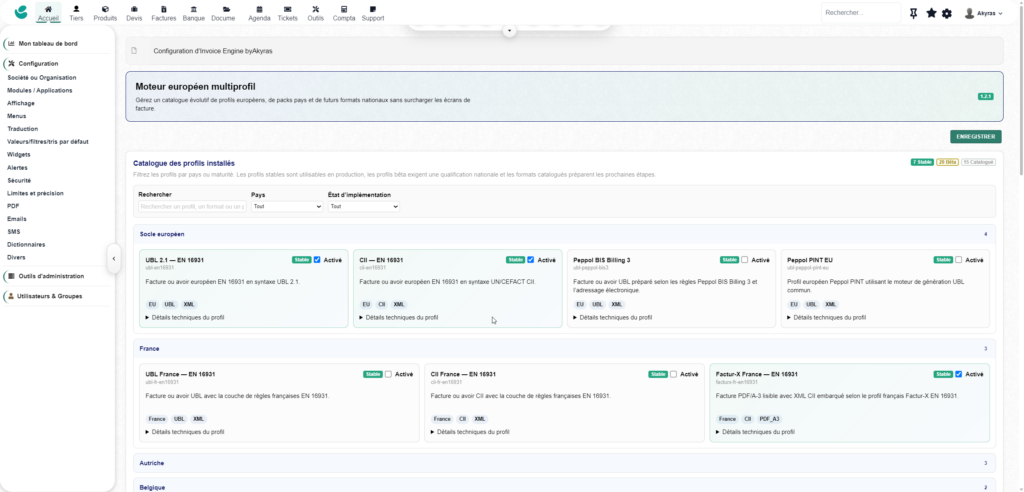The image size is (1024, 492).
Task: Expand Détails techniques for CII — EN 16931 profile
Action: [x=398, y=318]
